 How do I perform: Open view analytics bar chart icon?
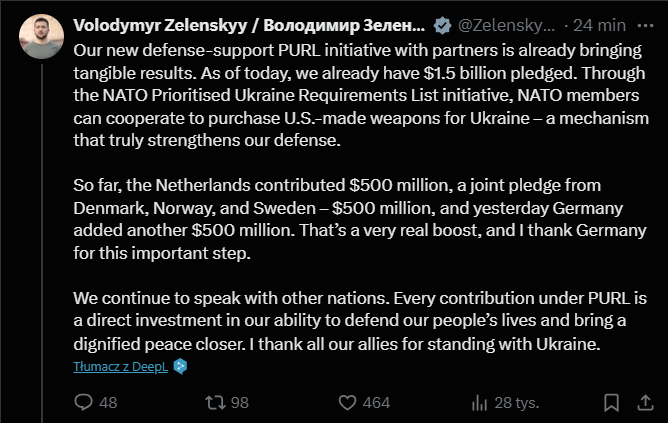pos(480,402)
